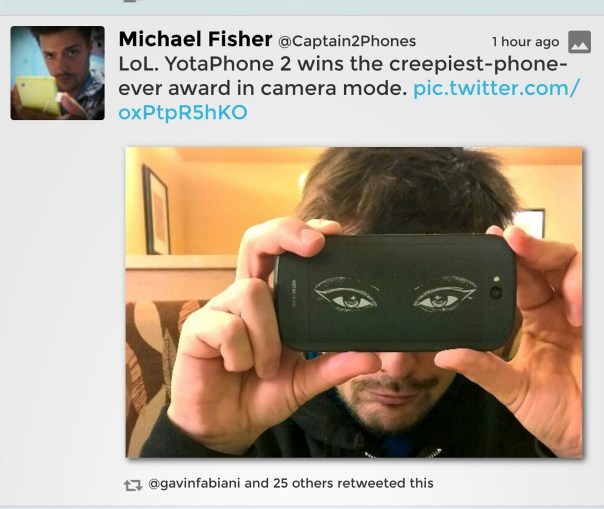The height and width of the screenshot is (509, 604).
Task: Open the pic.twitter.com/ link
Action: [x=496, y=89]
